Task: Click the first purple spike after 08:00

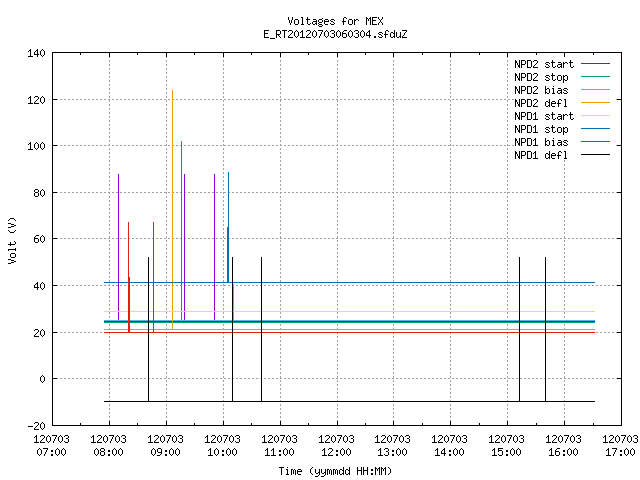Action: point(119,247)
